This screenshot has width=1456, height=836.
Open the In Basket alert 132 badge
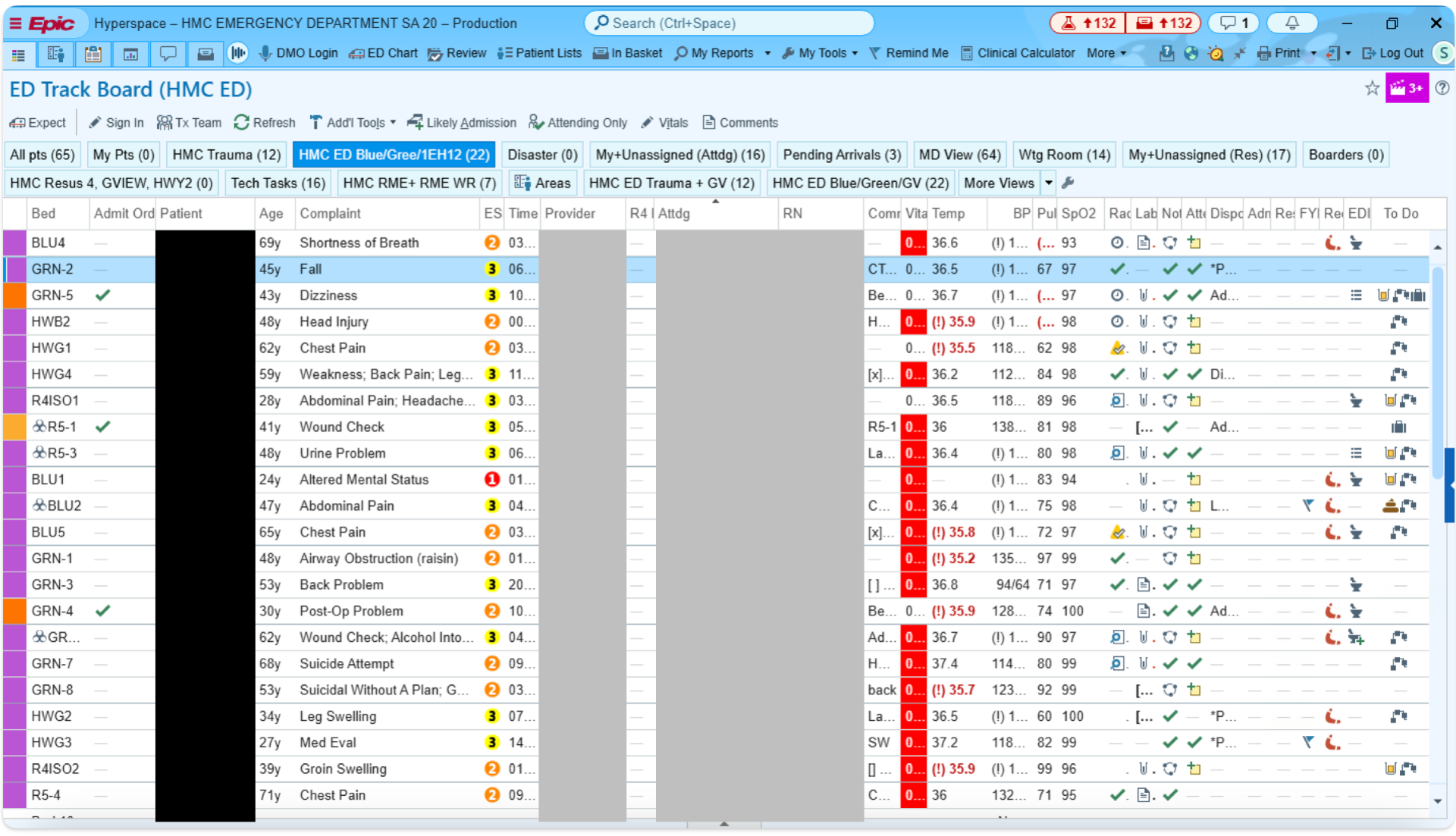point(1164,23)
